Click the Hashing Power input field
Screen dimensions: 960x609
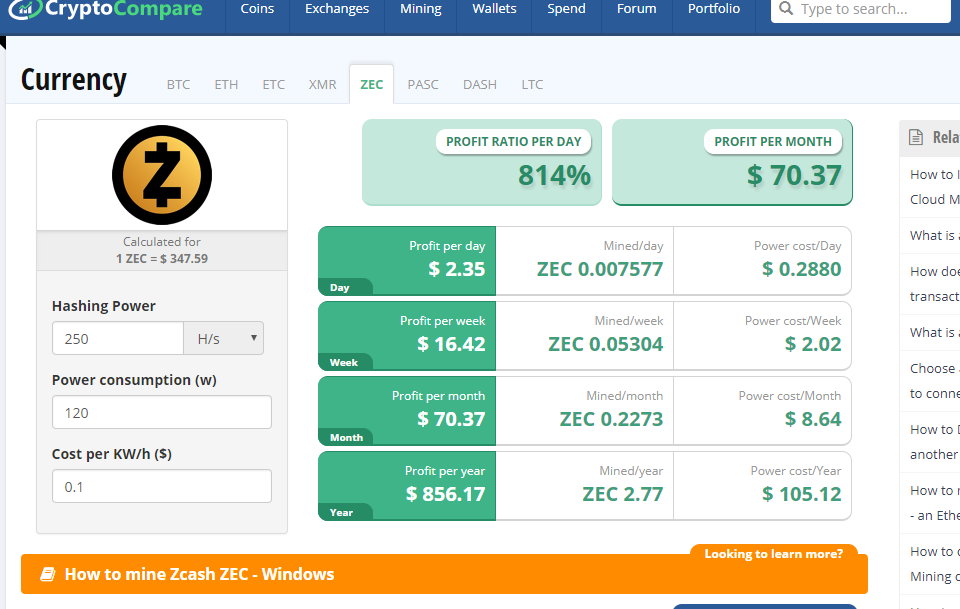pos(118,339)
